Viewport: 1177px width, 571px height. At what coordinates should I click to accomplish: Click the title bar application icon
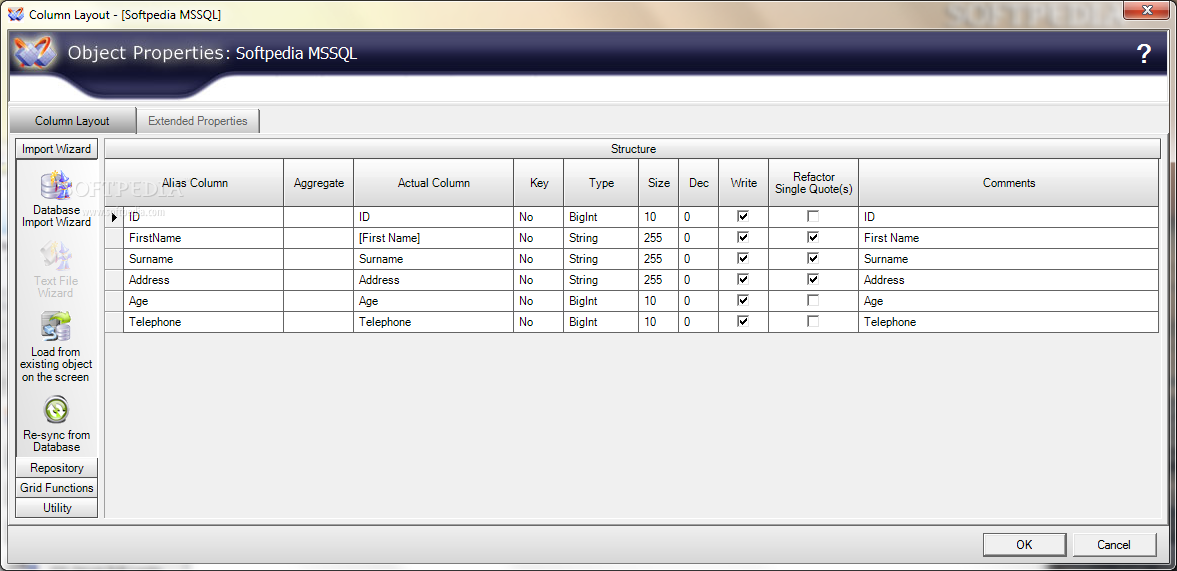15,14
